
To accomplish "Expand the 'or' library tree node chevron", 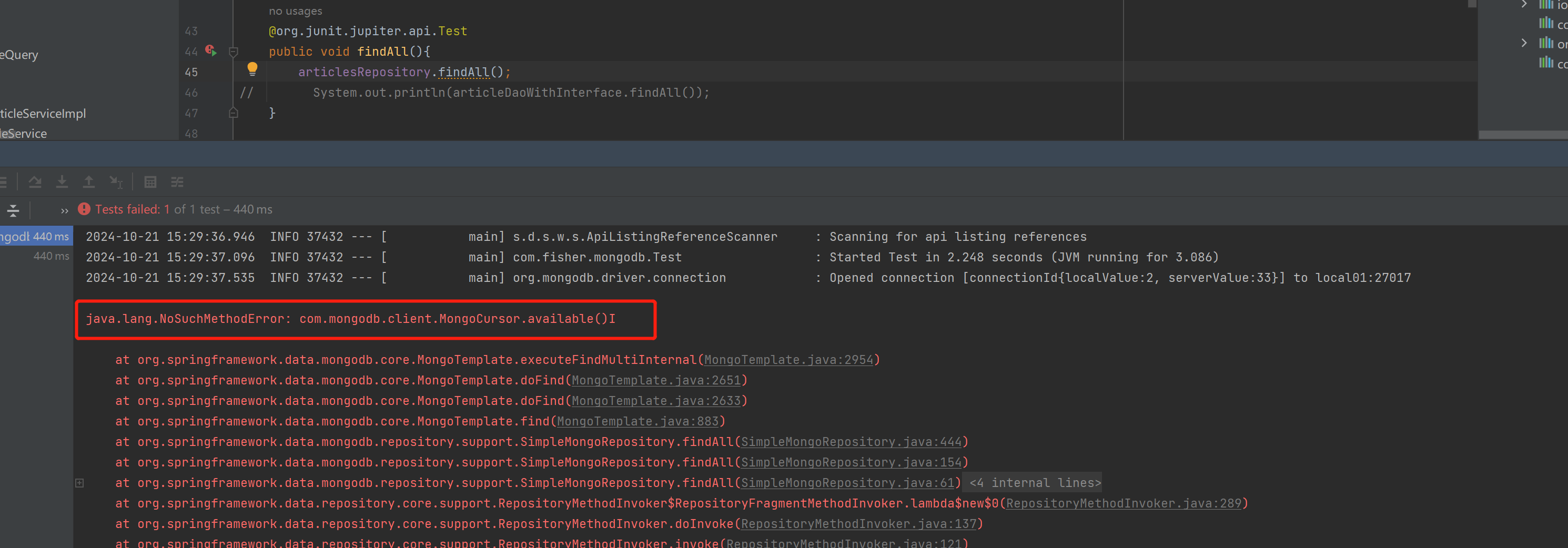I will click(x=1524, y=43).
